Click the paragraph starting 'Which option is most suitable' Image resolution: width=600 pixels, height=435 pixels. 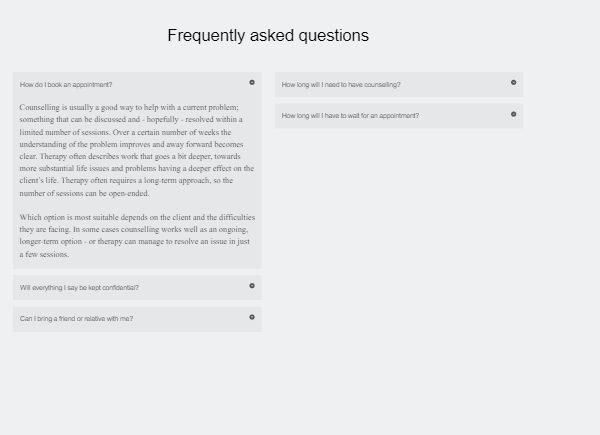pos(137,235)
